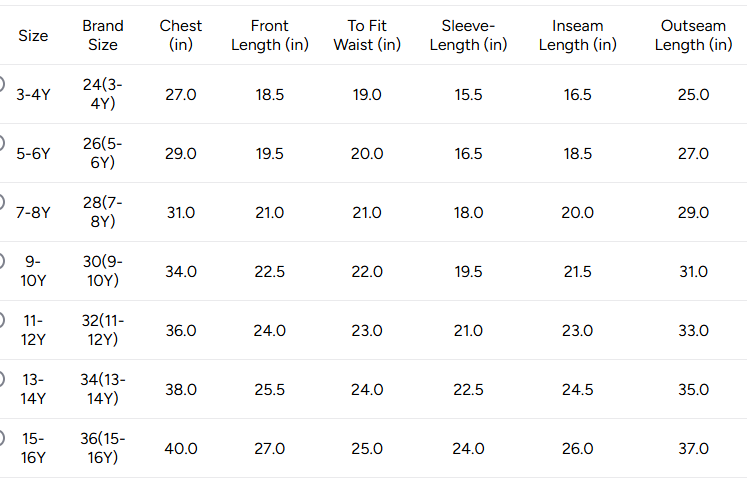This screenshot has height=487, width=747.
Task: Click the Brand Size column header
Action: coord(103,35)
